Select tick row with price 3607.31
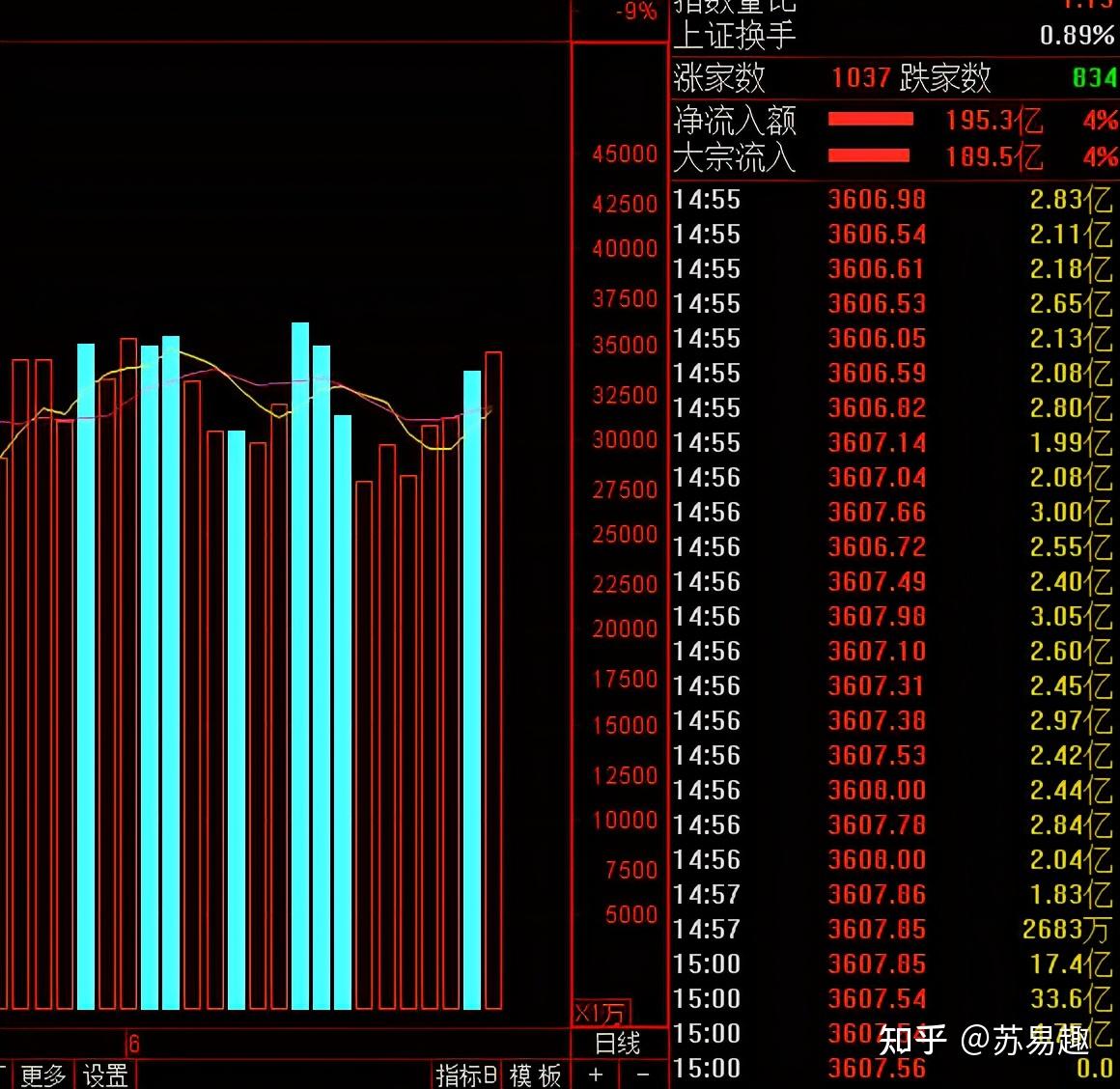The image size is (1120, 1089). click(894, 686)
